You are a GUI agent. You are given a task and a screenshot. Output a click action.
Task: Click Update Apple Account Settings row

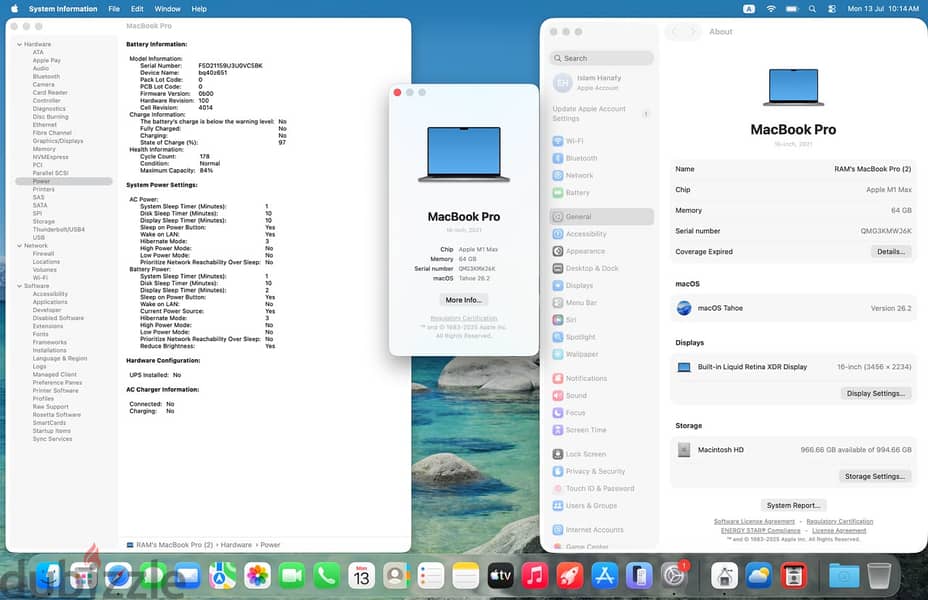(x=601, y=114)
